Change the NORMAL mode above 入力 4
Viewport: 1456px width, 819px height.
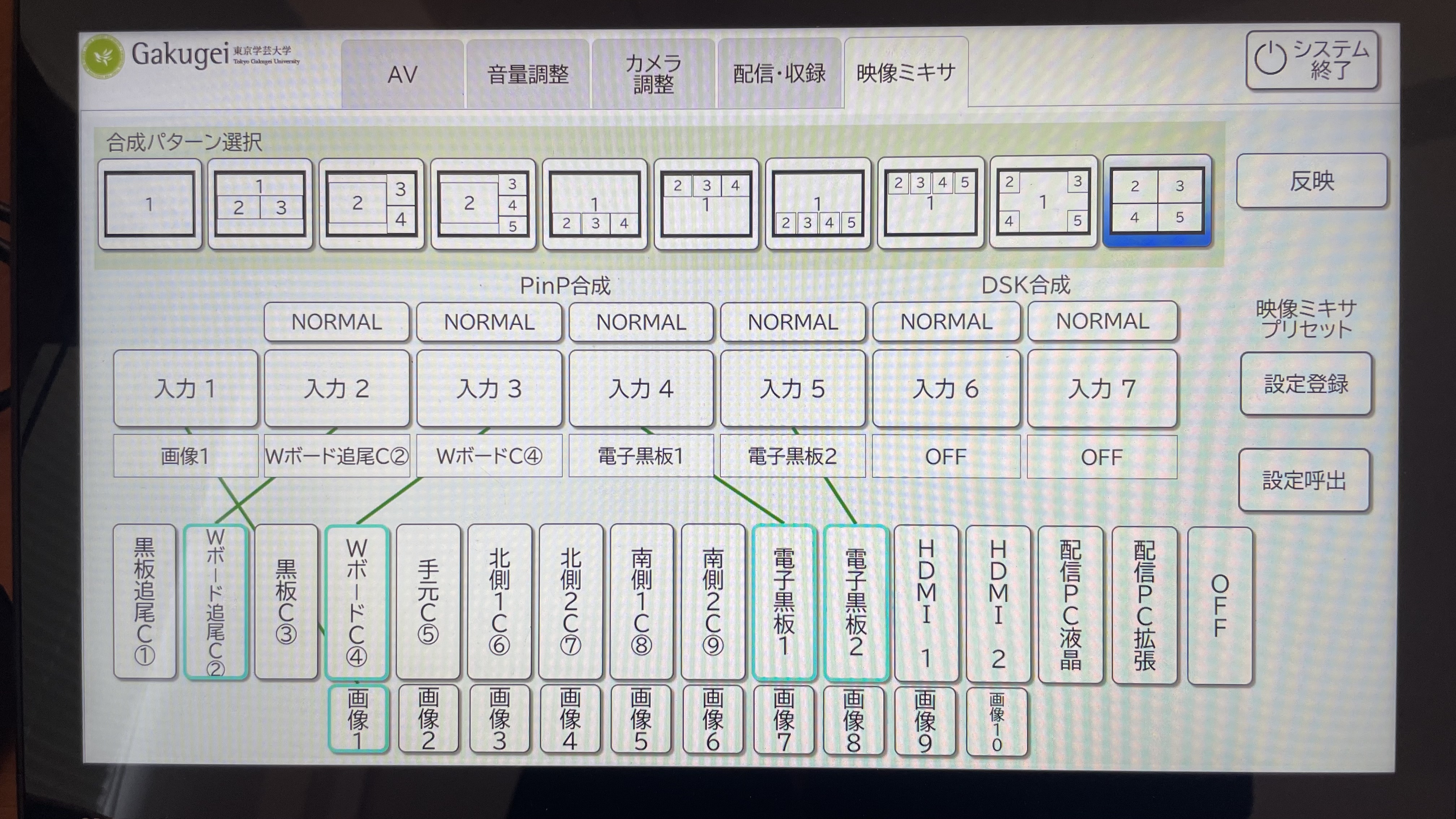pyautogui.click(x=641, y=322)
